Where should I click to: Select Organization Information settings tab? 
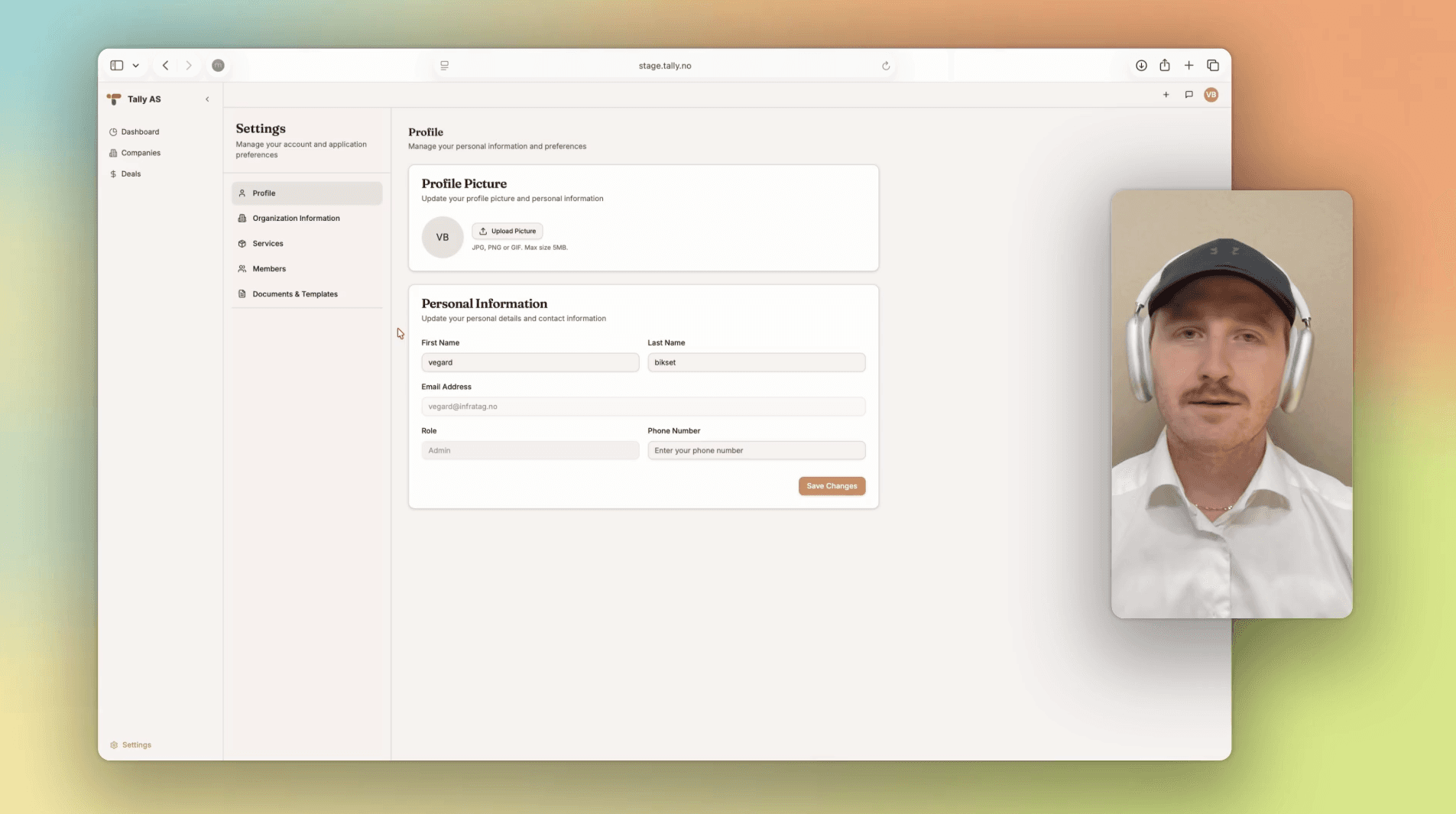pos(306,219)
